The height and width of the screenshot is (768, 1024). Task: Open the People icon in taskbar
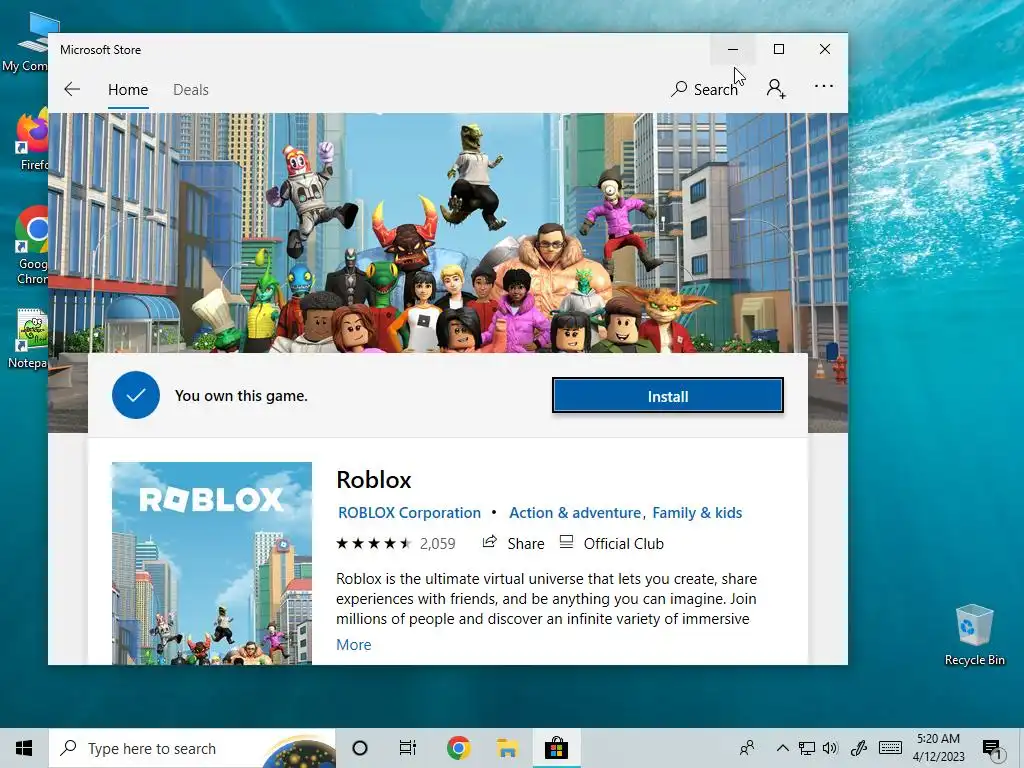(747, 748)
